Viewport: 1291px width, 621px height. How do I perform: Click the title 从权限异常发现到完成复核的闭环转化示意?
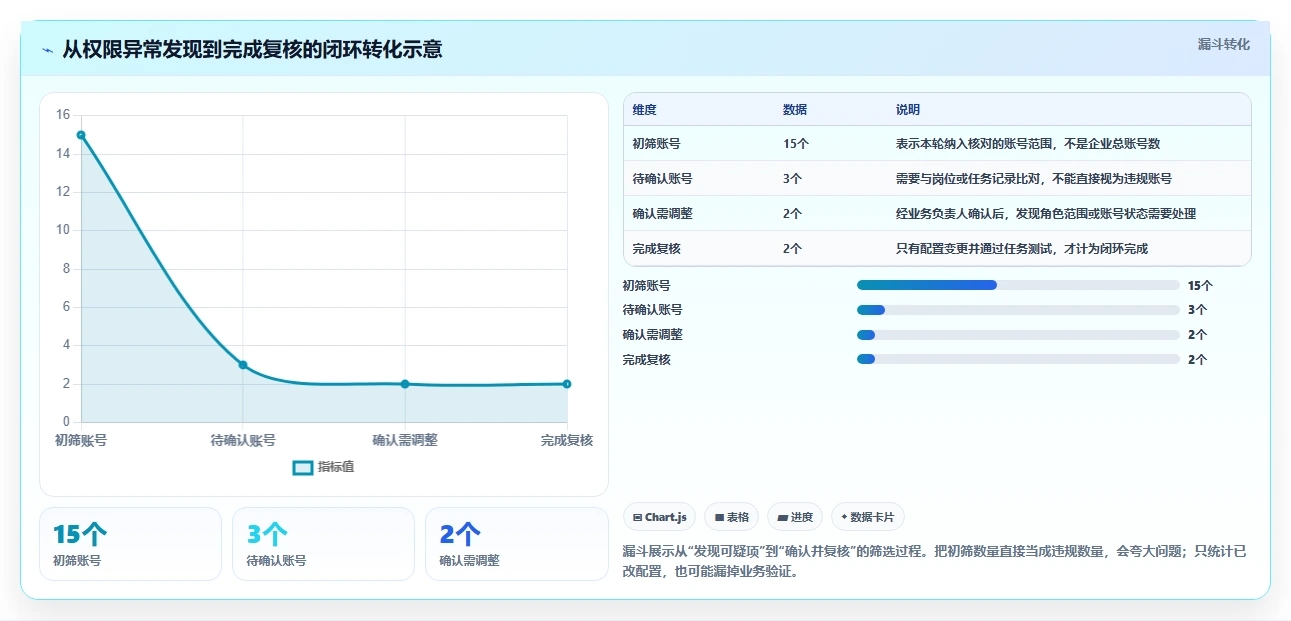coord(252,49)
